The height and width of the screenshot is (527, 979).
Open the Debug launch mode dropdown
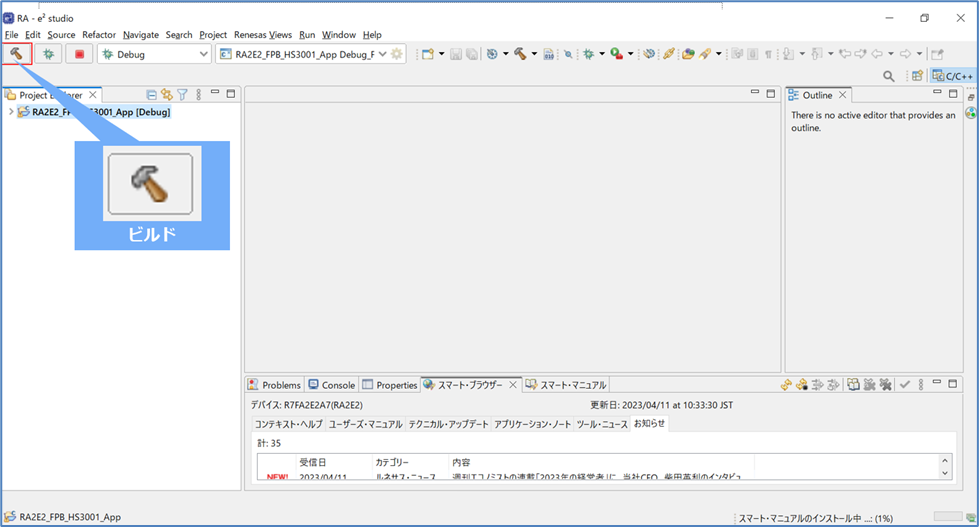(x=204, y=54)
